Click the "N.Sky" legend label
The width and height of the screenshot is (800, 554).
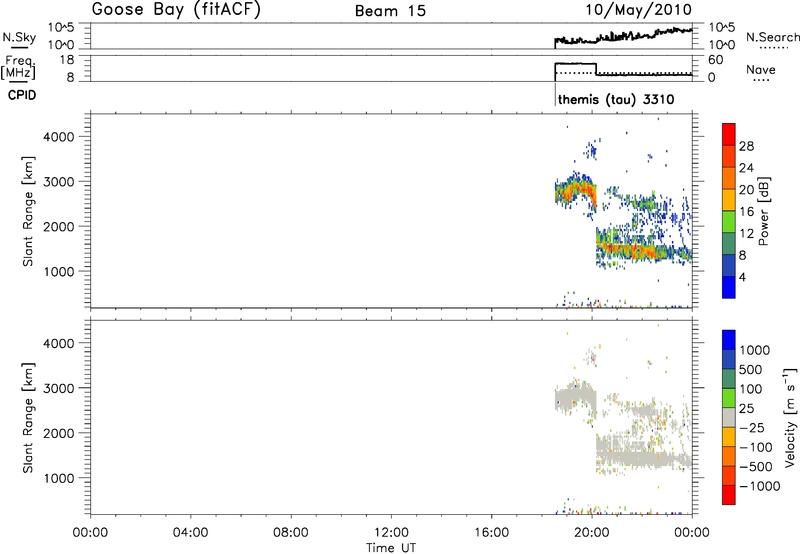click(19, 38)
